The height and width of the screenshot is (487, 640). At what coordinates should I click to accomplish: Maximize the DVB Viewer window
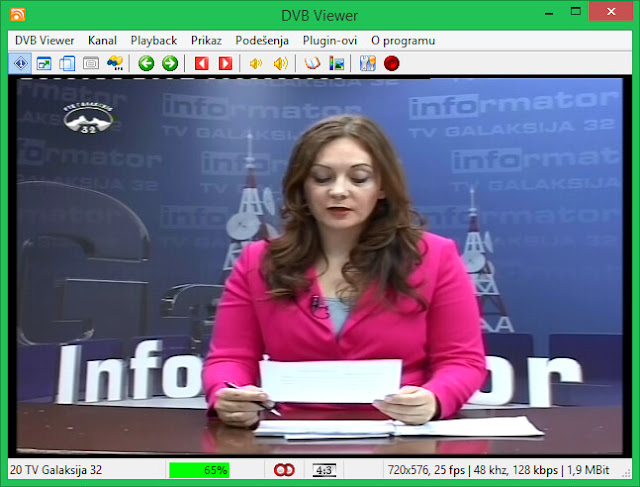[576, 11]
